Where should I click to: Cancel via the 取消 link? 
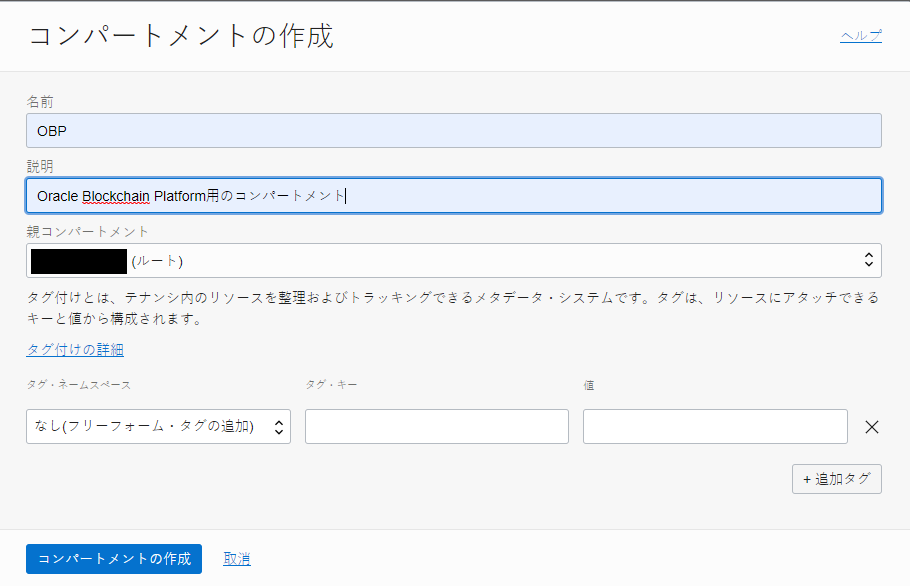236,559
